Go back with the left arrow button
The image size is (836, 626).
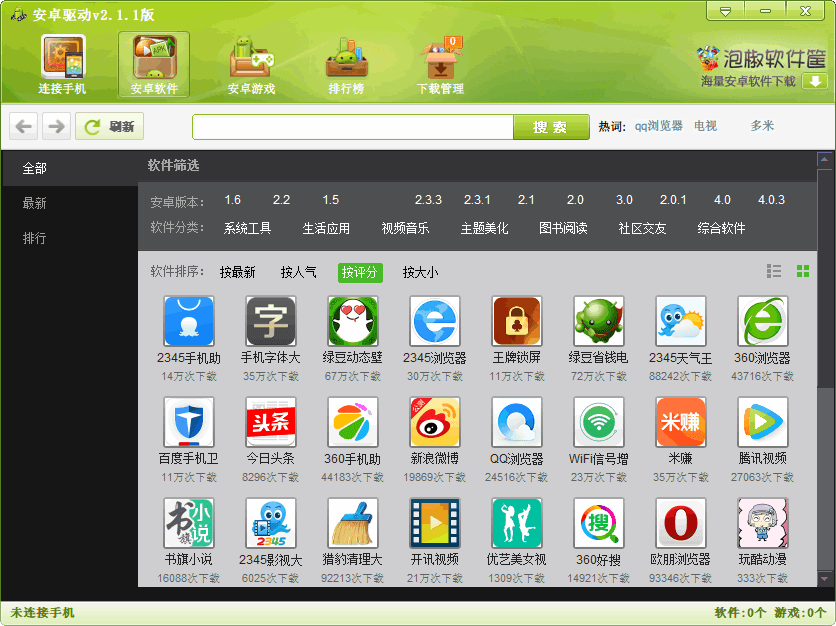[x=23, y=126]
